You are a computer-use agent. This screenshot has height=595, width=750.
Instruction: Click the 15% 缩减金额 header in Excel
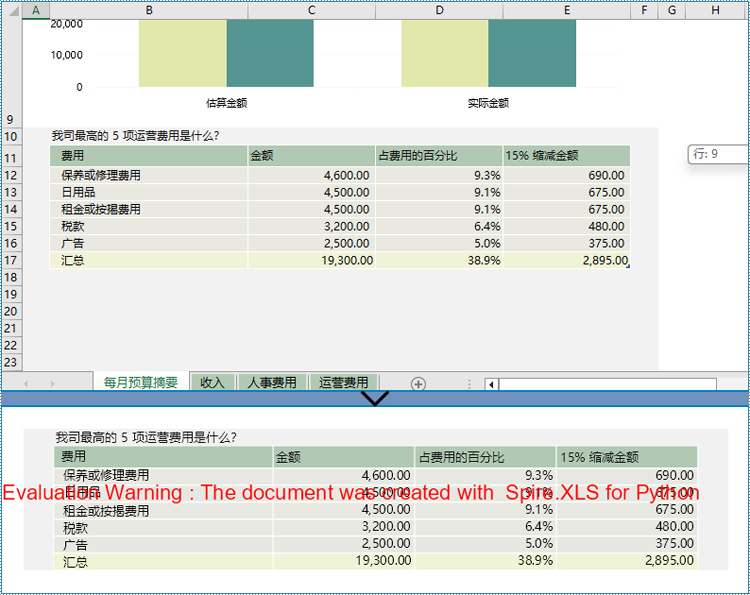click(x=567, y=155)
